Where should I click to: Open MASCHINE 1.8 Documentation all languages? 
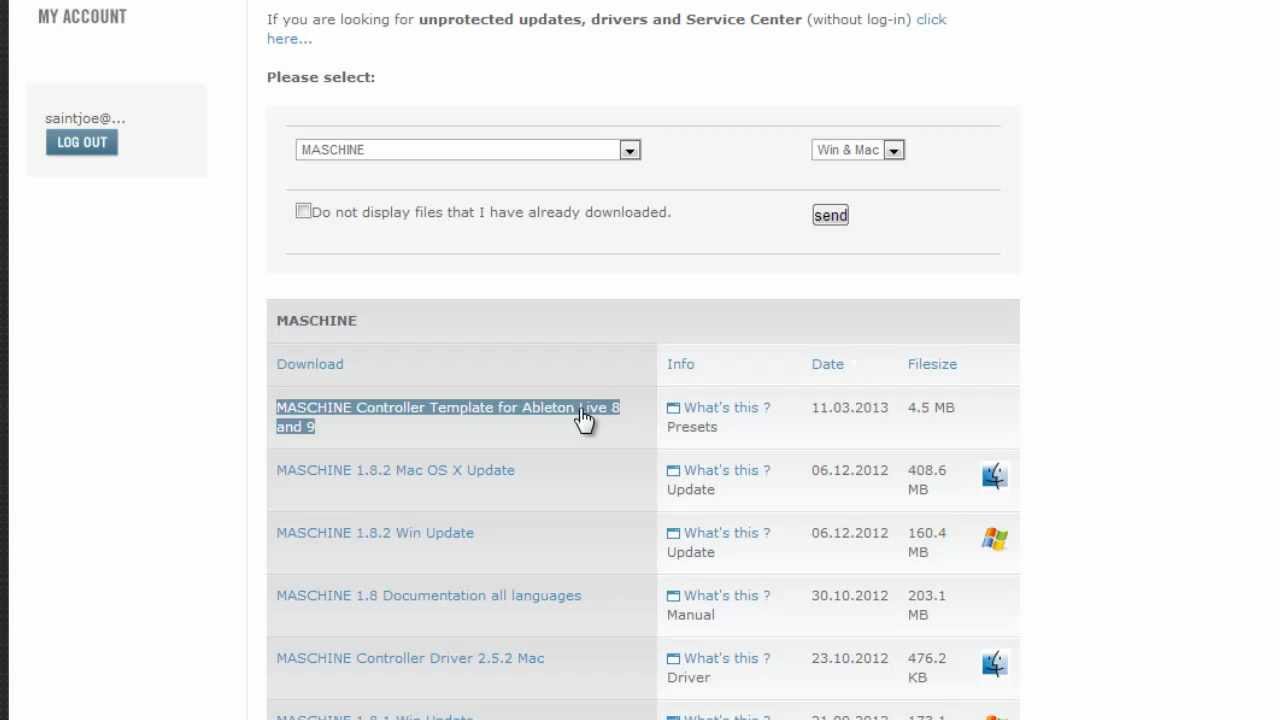tap(428, 595)
